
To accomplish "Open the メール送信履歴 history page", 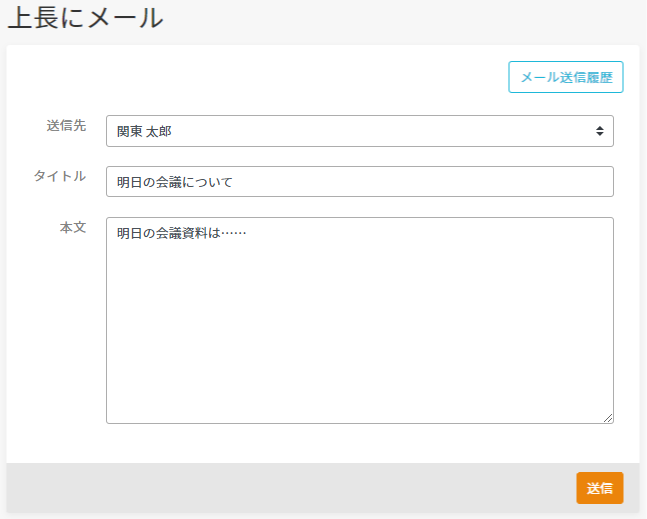I will 565,77.
